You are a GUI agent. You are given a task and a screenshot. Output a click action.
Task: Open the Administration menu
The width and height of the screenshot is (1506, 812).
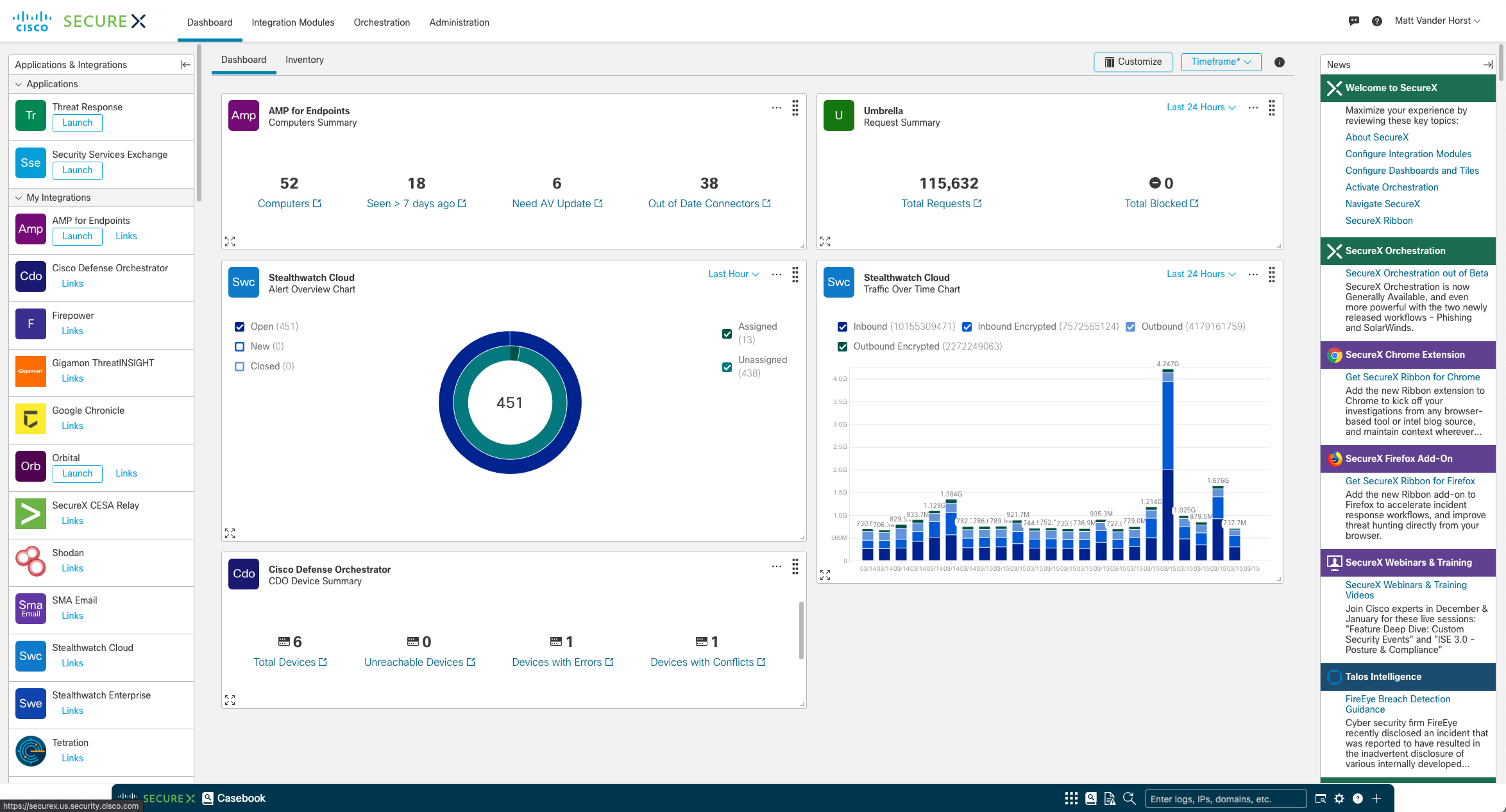pyautogui.click(x=459, y=22)
